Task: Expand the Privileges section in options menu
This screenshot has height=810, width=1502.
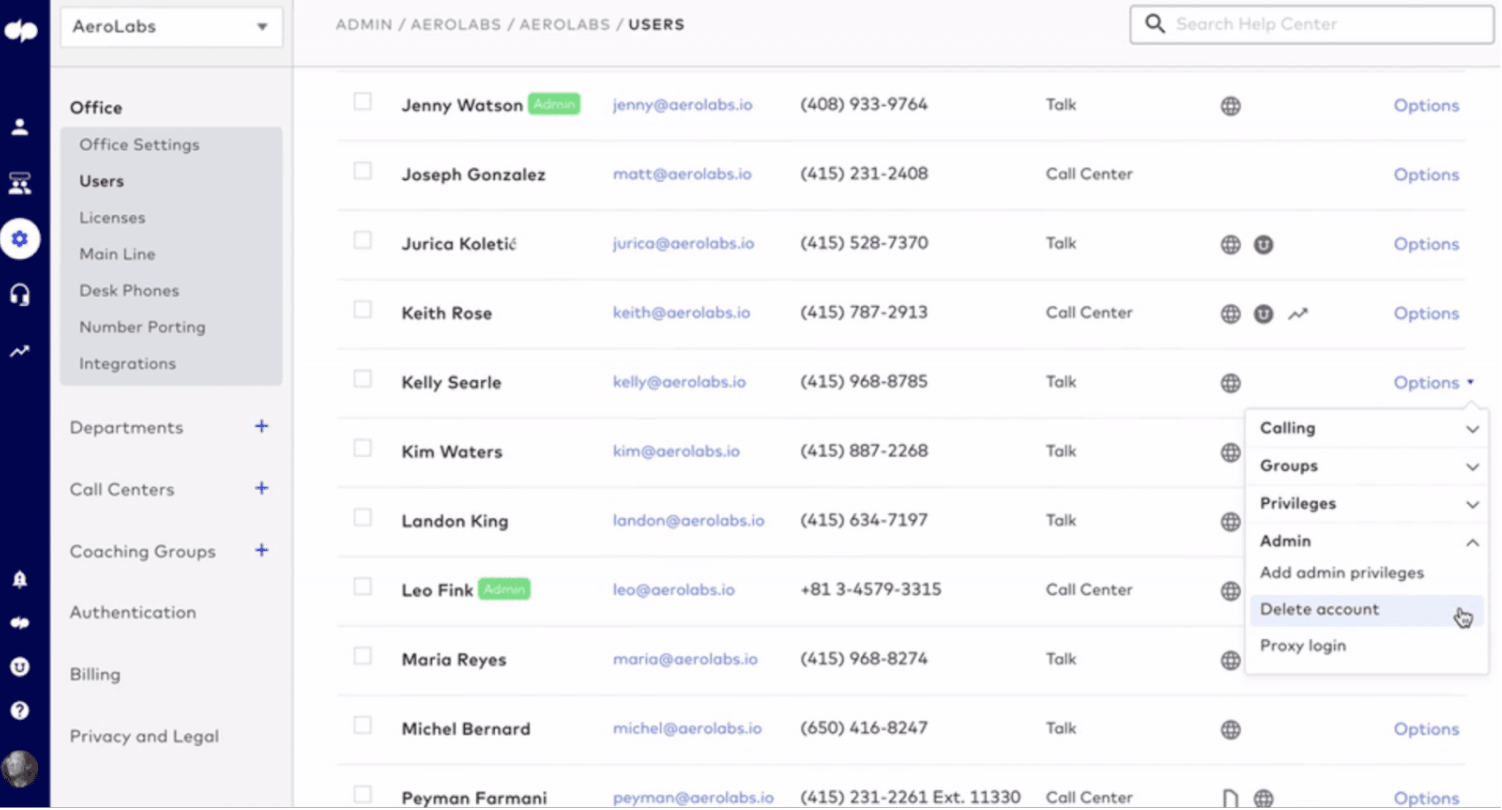Action: click(x=1367, y=504)
